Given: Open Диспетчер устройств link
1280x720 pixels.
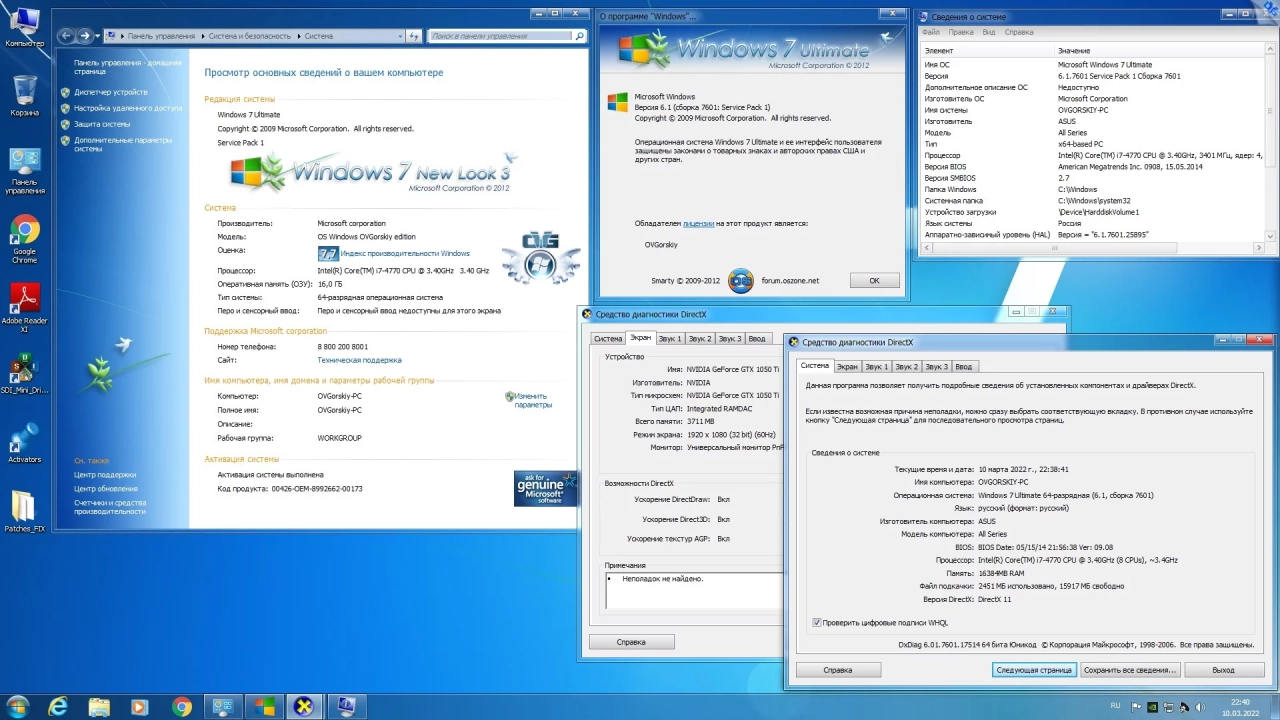Looking at the screenshot, I should pyautogui.click(x=110, y=92).
